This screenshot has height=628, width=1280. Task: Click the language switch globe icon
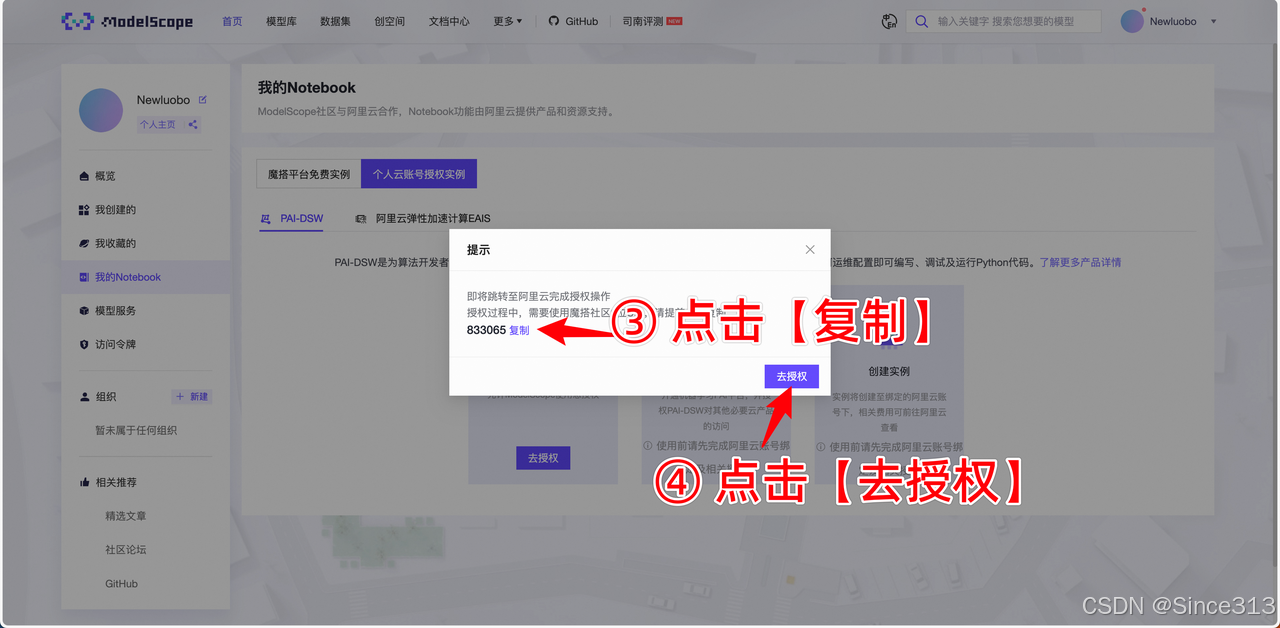click(889, 21)
